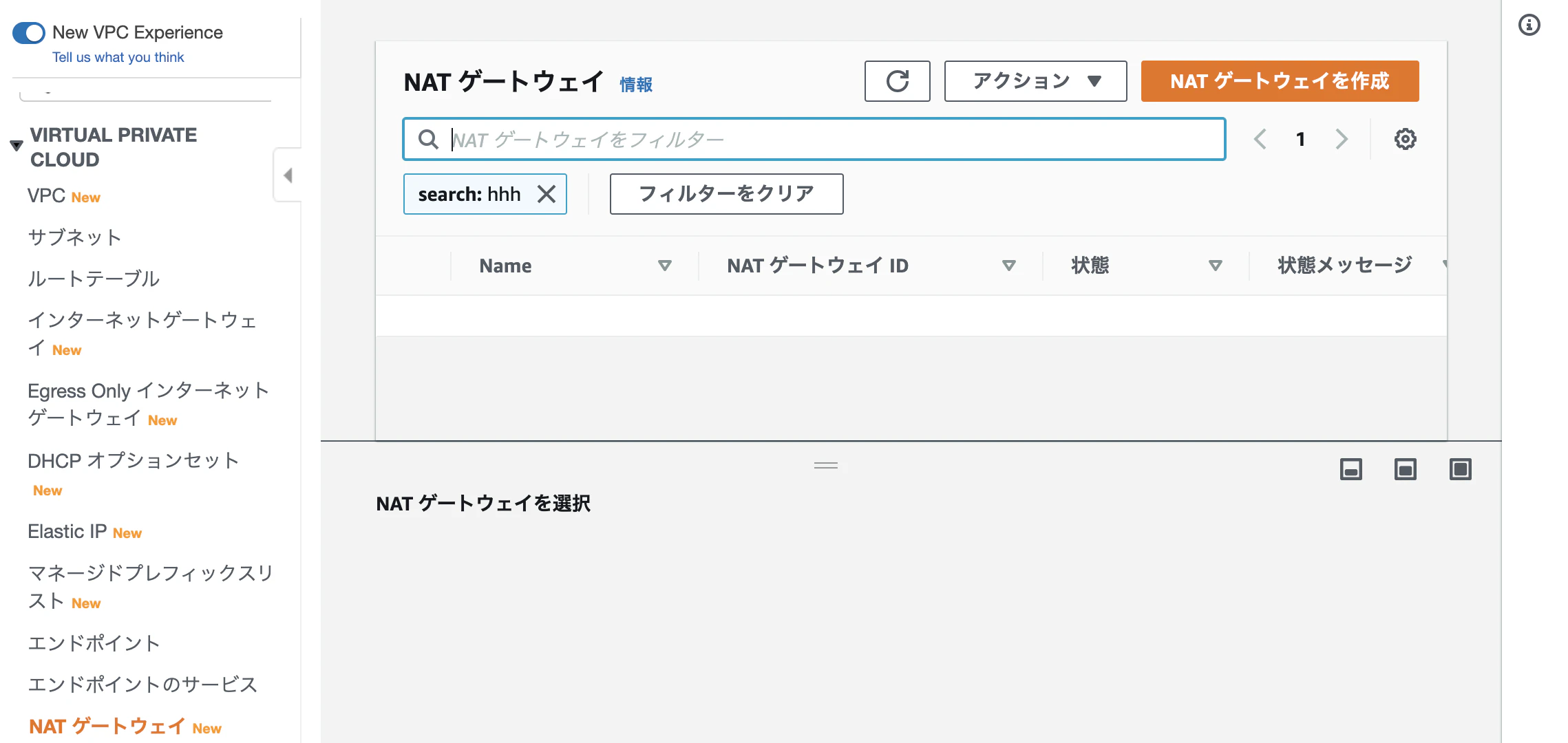Select the bottom split-pane layout icon

point(1350,469)
